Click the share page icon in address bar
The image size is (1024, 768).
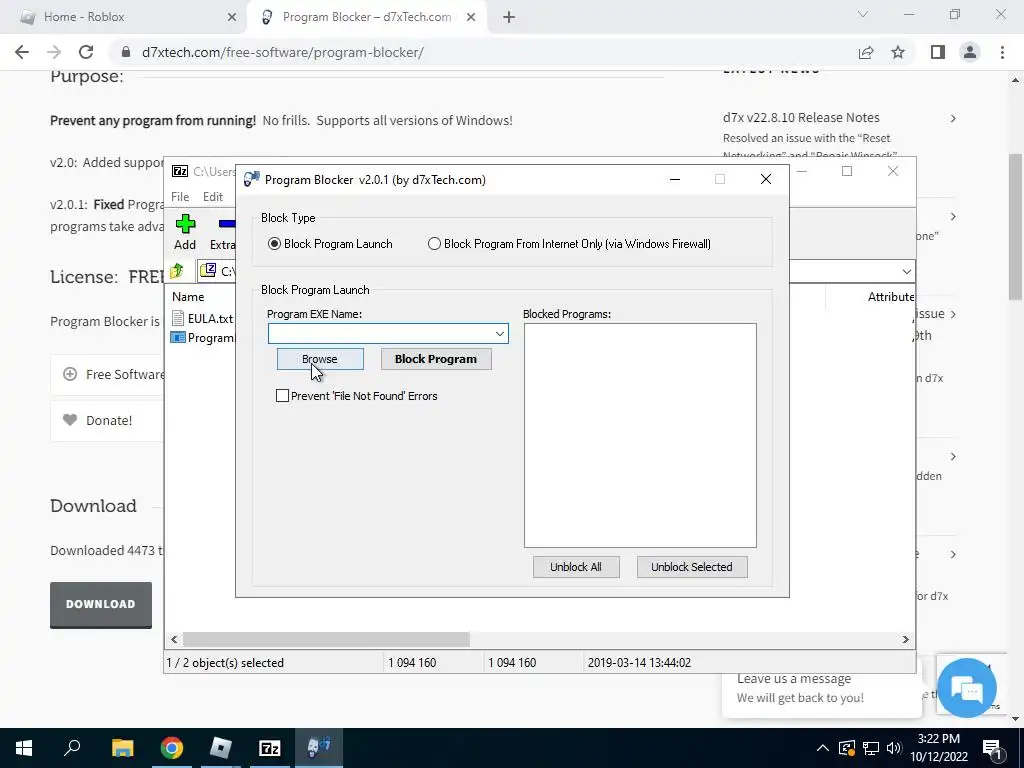pos(866,52)
